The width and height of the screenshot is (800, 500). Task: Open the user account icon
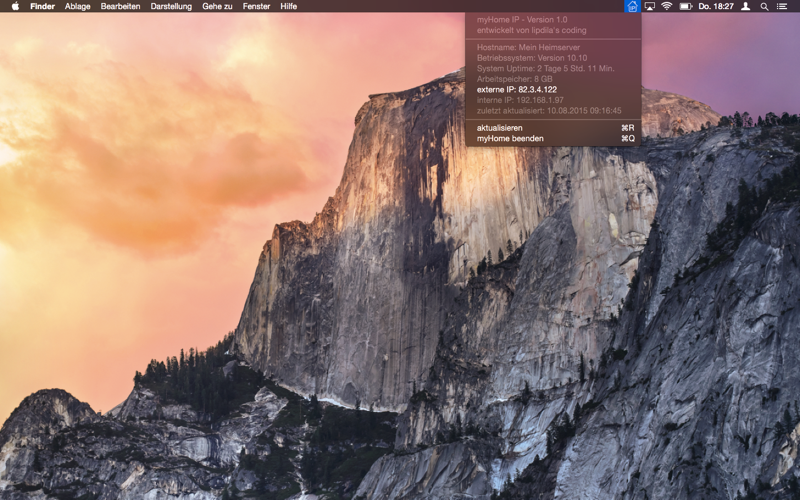click(x=745, y=6)
